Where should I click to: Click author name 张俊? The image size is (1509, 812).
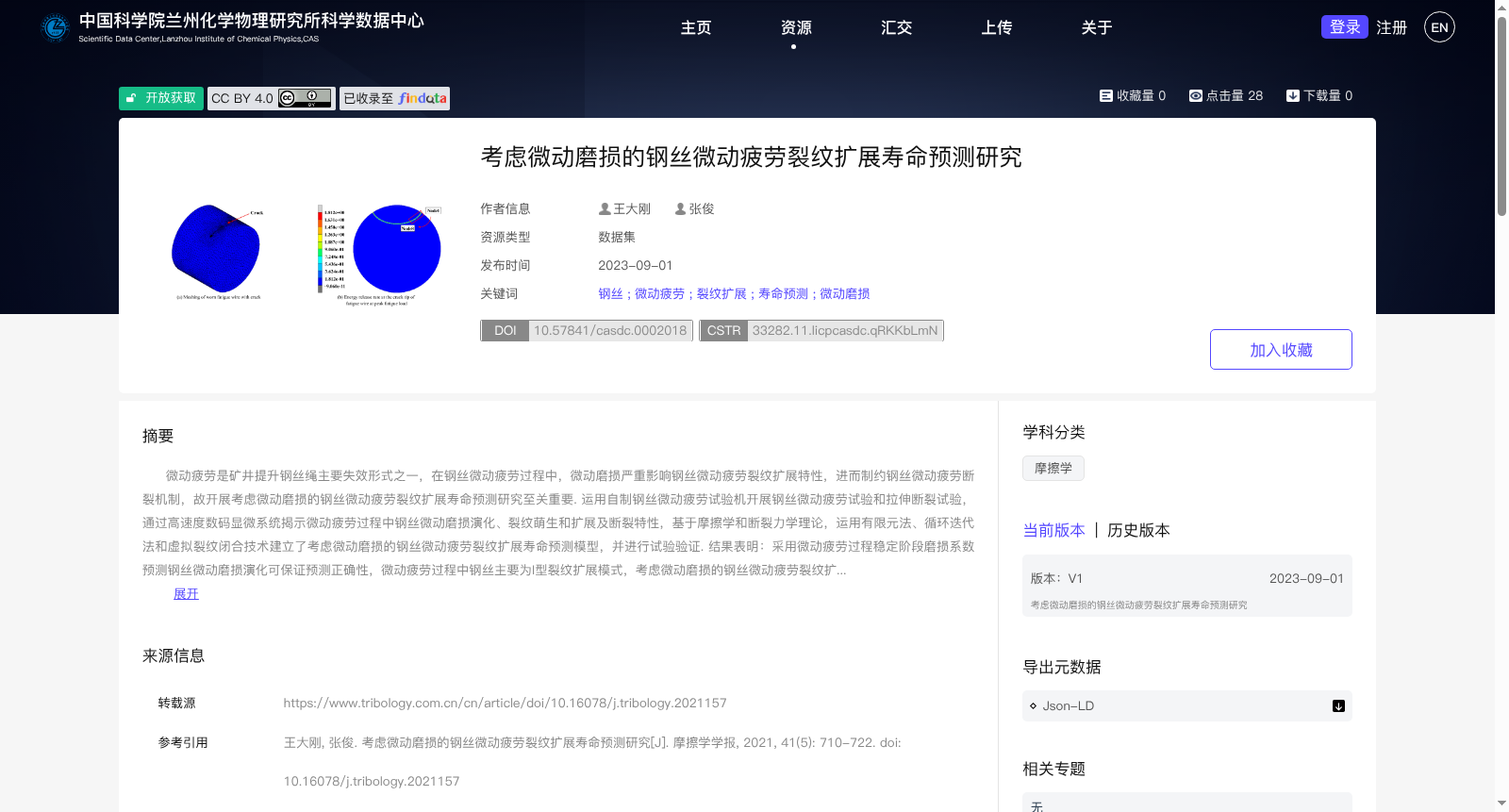pyautogui.click(x=702, y=209)
